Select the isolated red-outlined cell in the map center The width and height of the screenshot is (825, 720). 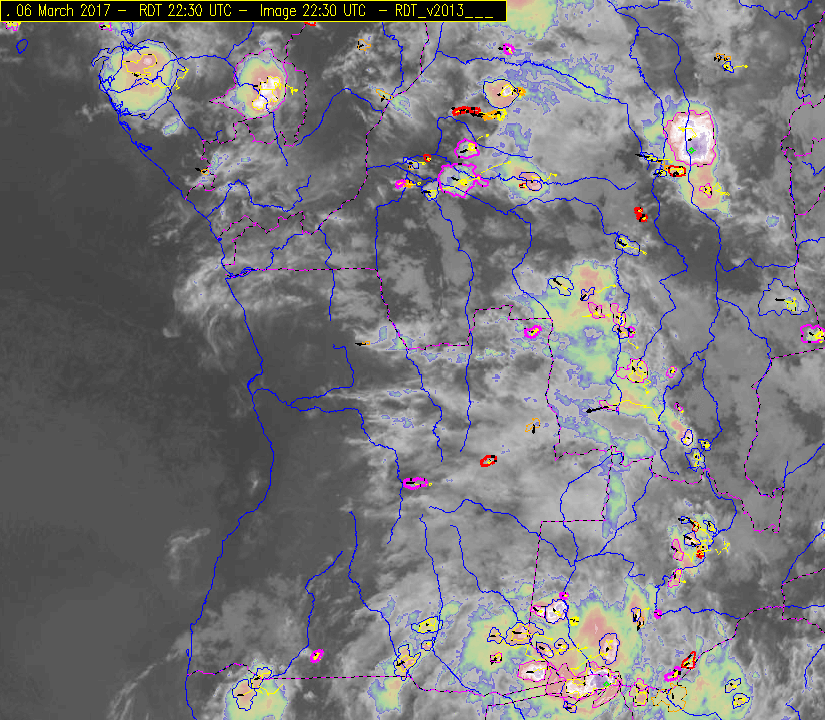point(488,460)
